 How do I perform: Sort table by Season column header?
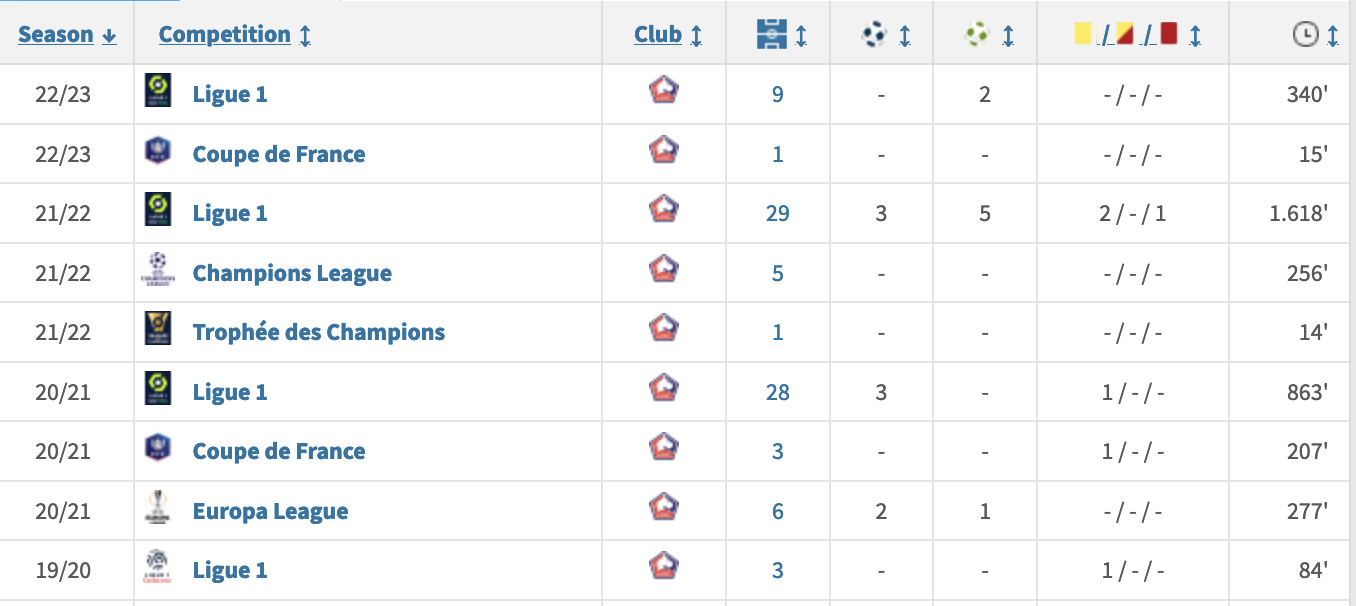click(x=67, y=34)
